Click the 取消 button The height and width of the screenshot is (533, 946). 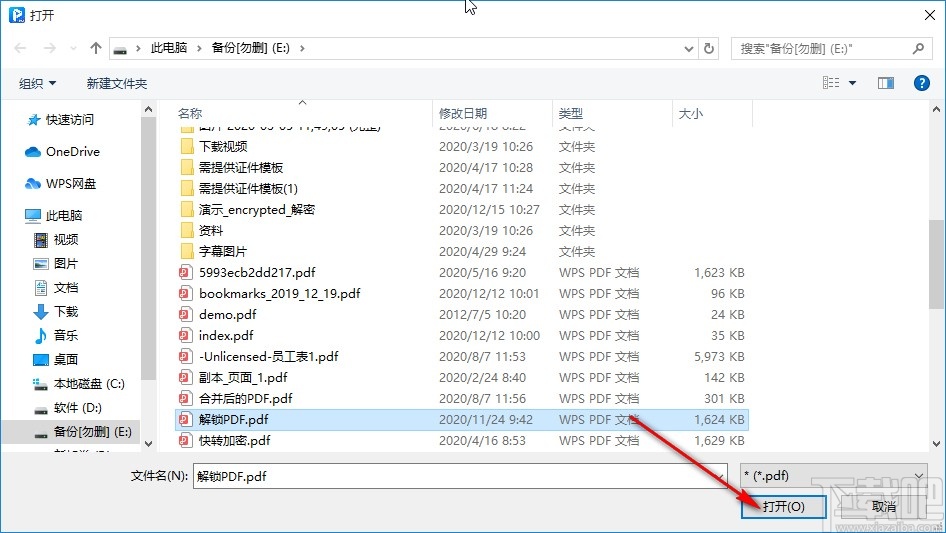884,506
